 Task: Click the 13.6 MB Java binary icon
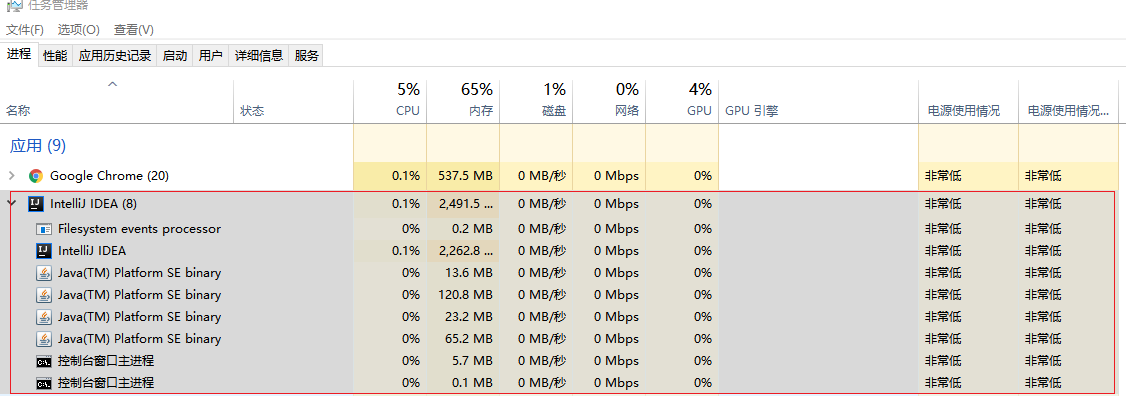[x=45, y=273]
